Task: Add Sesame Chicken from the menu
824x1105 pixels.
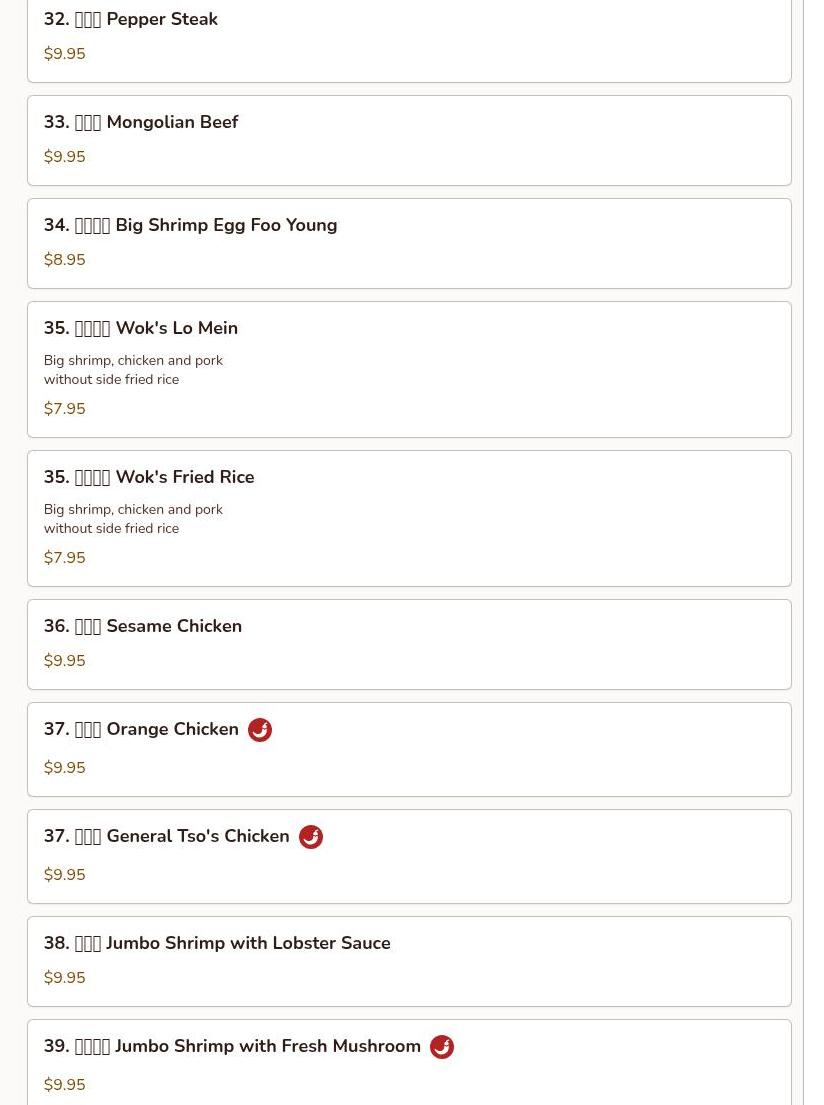Action: tap(143, 627)
